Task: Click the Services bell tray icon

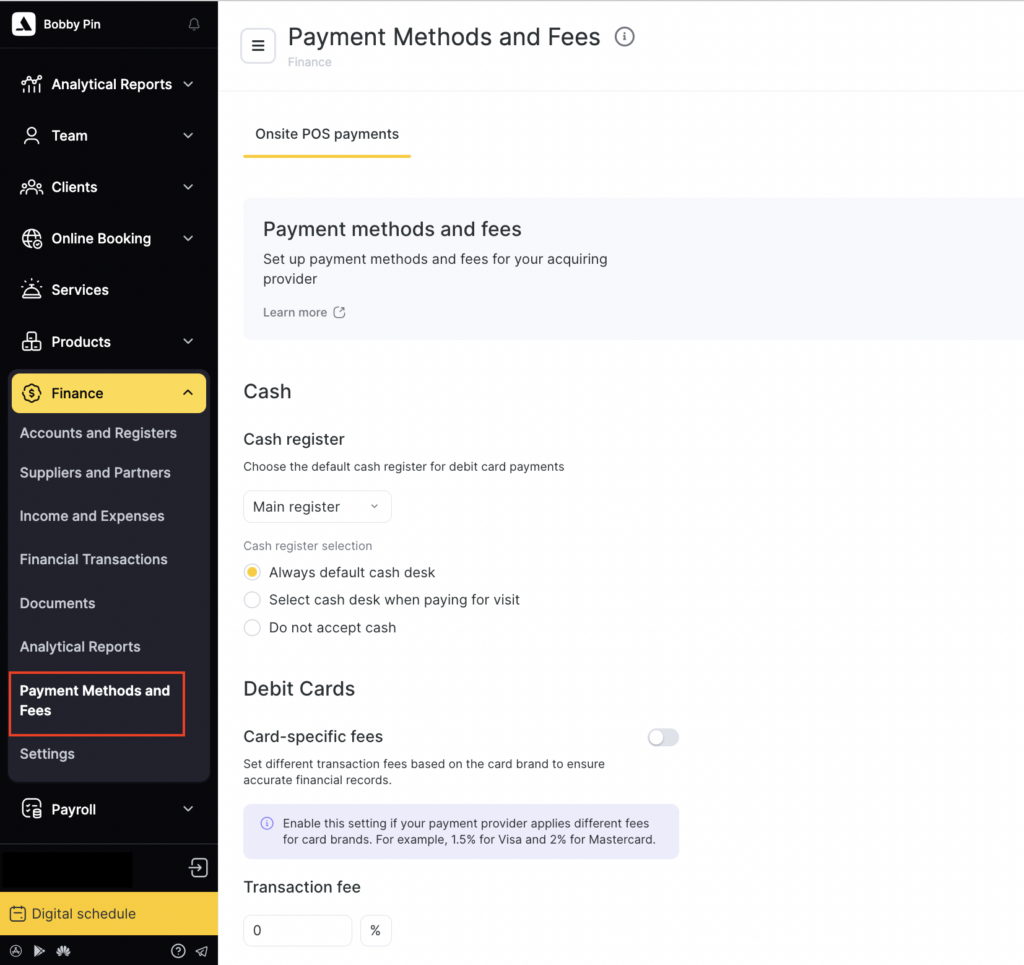Action: click(32, 290)
